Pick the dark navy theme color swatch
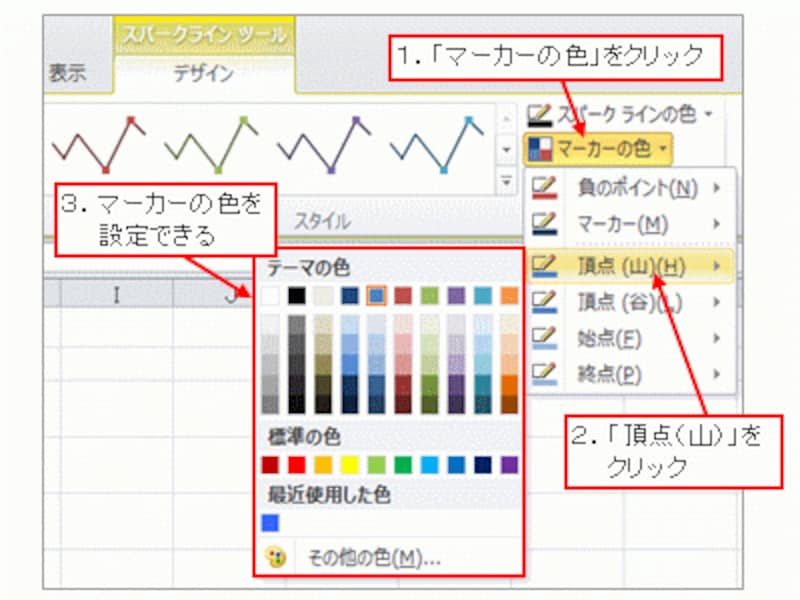The height and width of the screenshot is (600, 800). click(350, 296)
